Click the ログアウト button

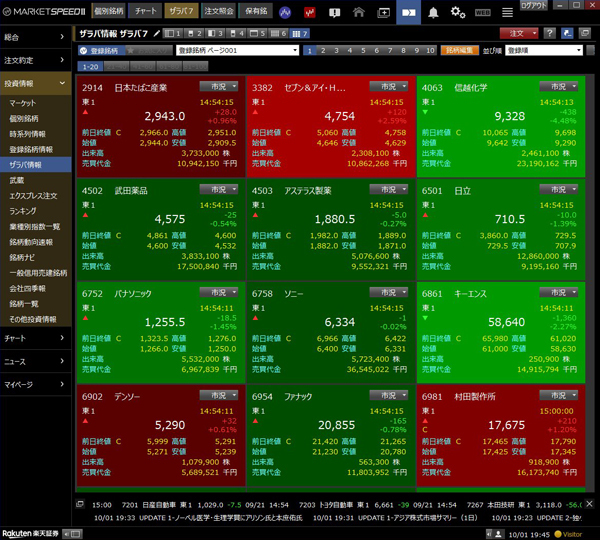tap(533, 5)
